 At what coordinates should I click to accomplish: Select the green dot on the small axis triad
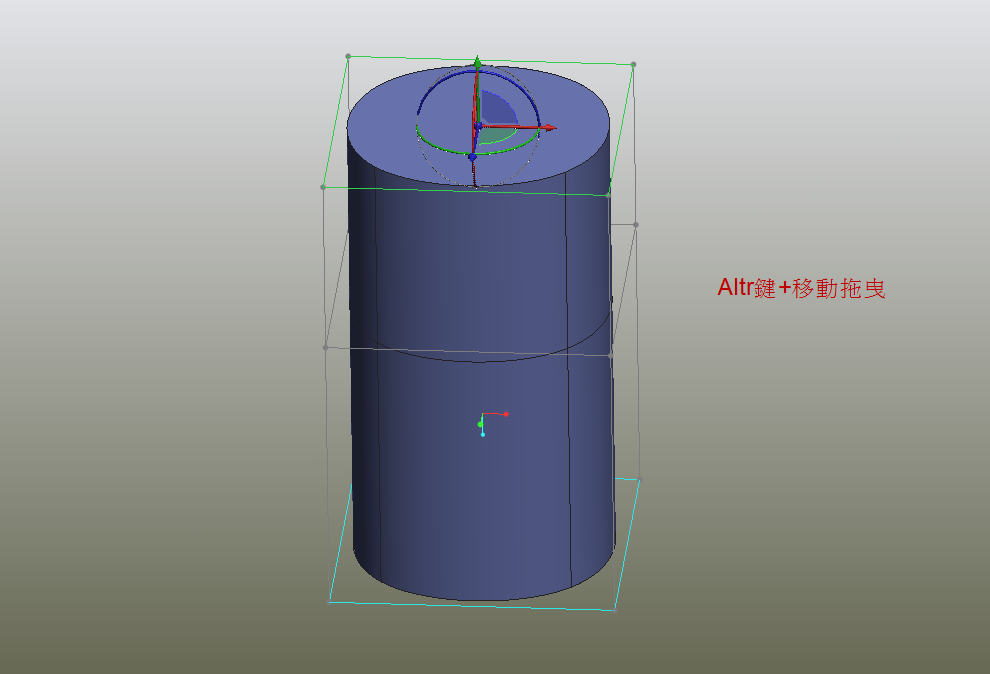click(x=480, y=424)
